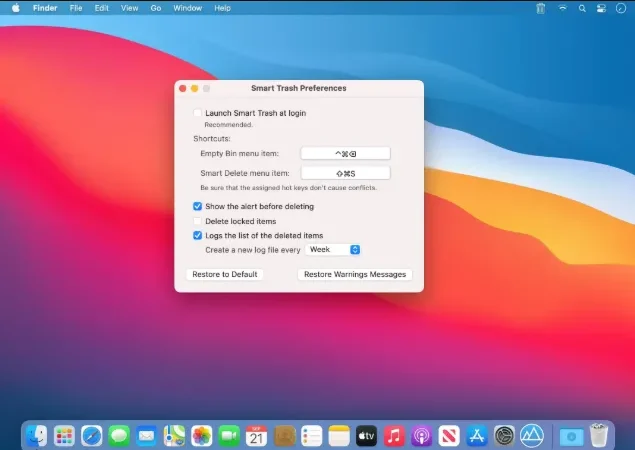Screen dimensions: 635x450
Task: Uncheck Show the alert before deleting
Action: coord(197,206)
